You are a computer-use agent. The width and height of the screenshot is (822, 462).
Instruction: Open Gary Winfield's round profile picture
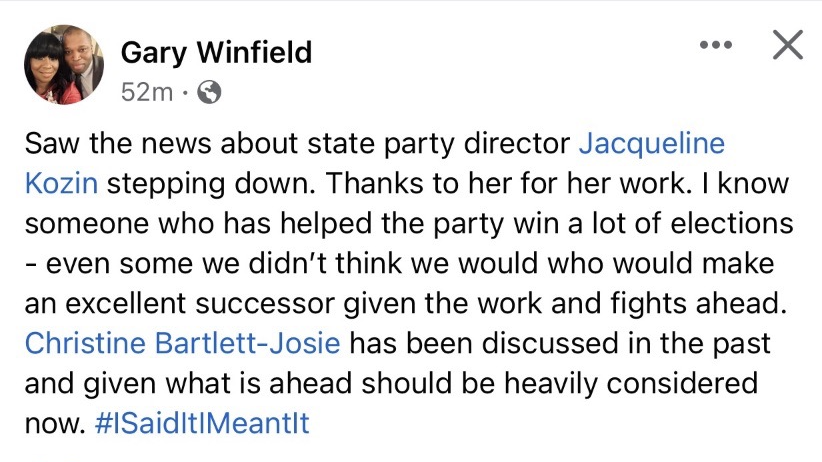click(x=63, y=65)
